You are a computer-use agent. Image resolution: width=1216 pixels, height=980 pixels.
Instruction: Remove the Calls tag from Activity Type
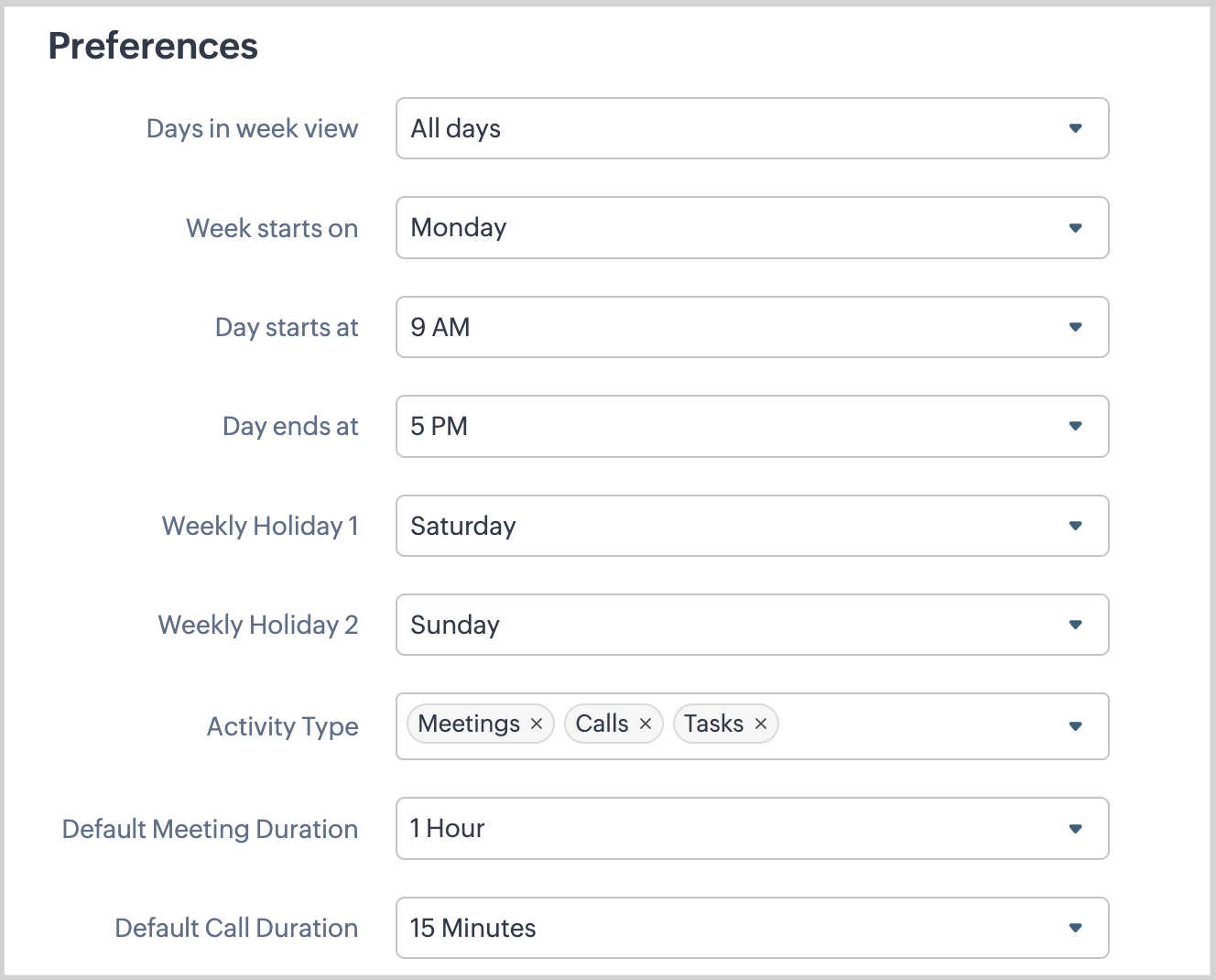click(x=646, y=724)
